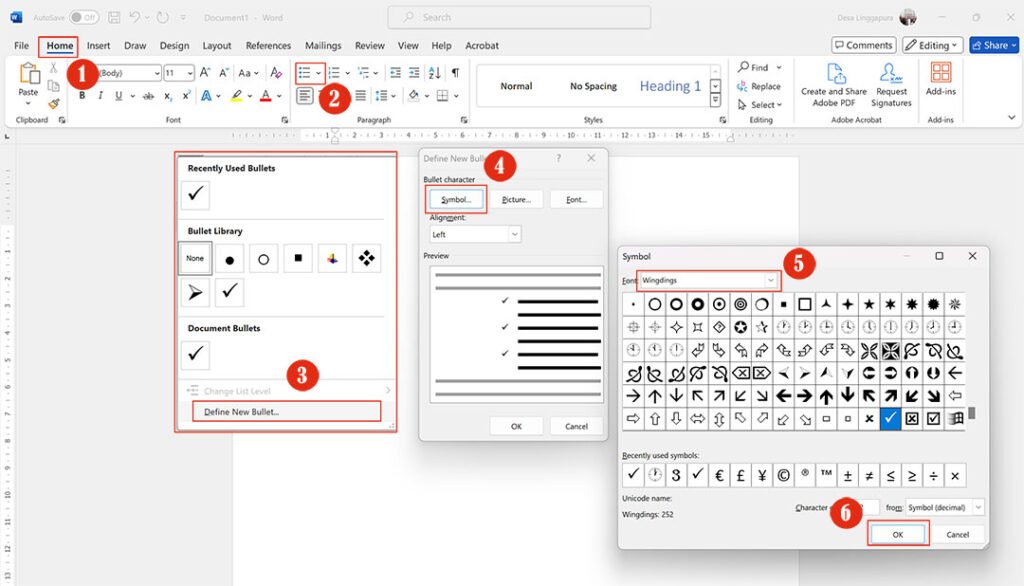The image size is (1024, 586).
Task: Toggle bold formatting in the ribbon
Action: (x=83, y=96)
